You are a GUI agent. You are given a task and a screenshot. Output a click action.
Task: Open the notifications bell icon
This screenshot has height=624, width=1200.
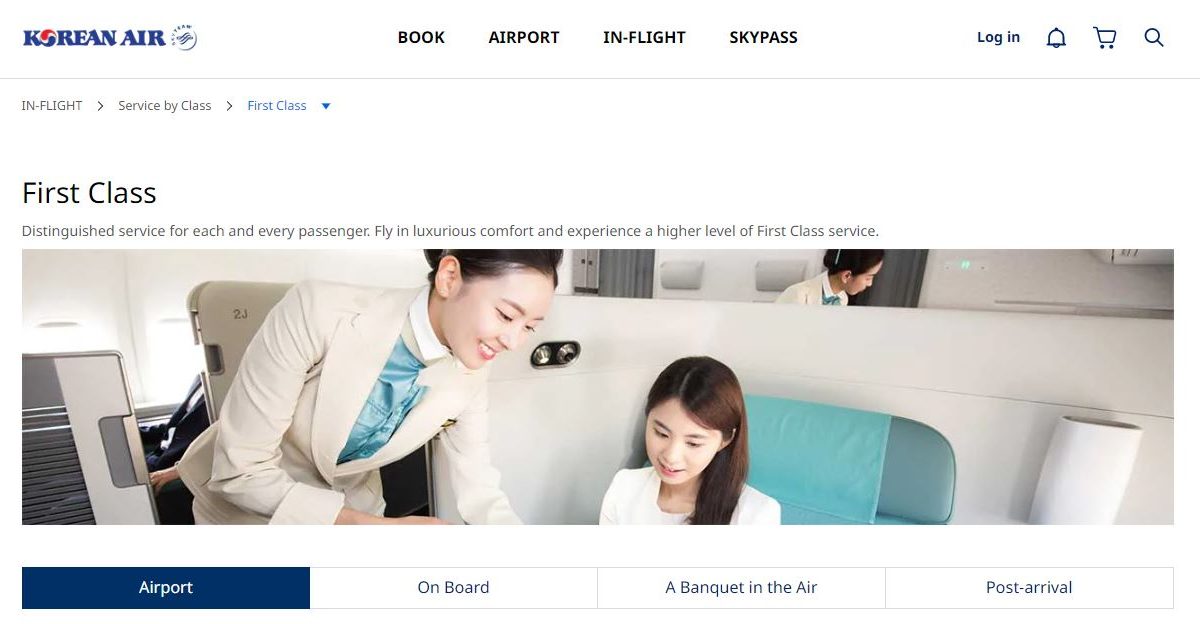(1056, 38)
